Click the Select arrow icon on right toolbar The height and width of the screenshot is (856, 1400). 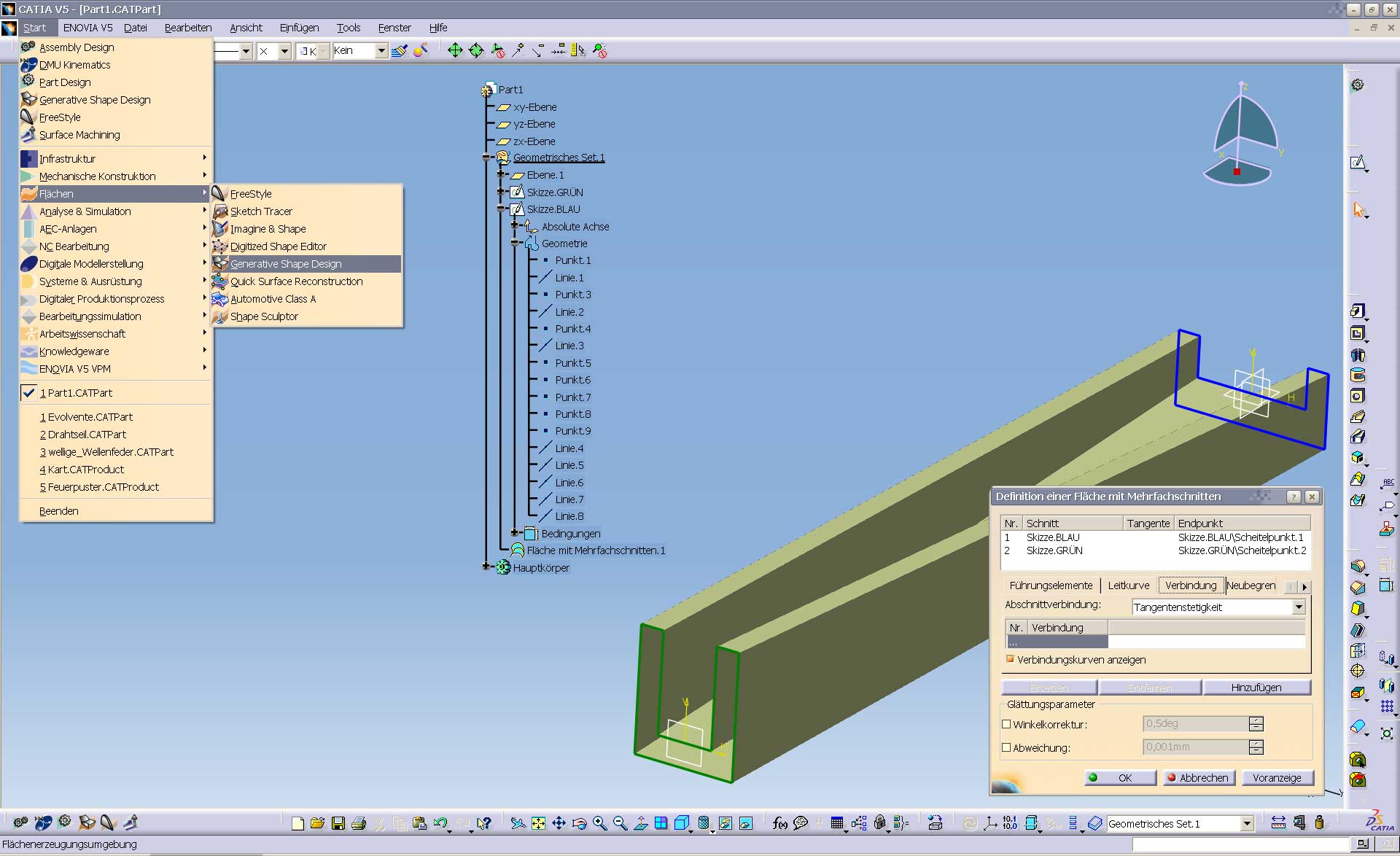(x=1358, y=209)
